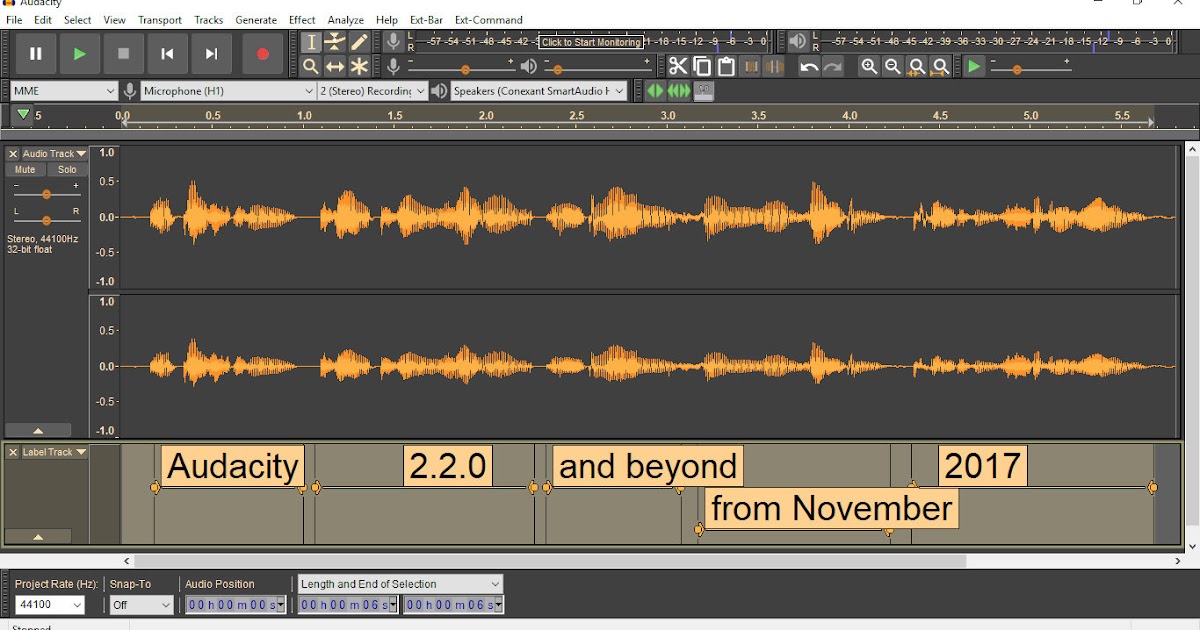Open the Transport menu
1200x630 pixels.
tap(160, 19)
